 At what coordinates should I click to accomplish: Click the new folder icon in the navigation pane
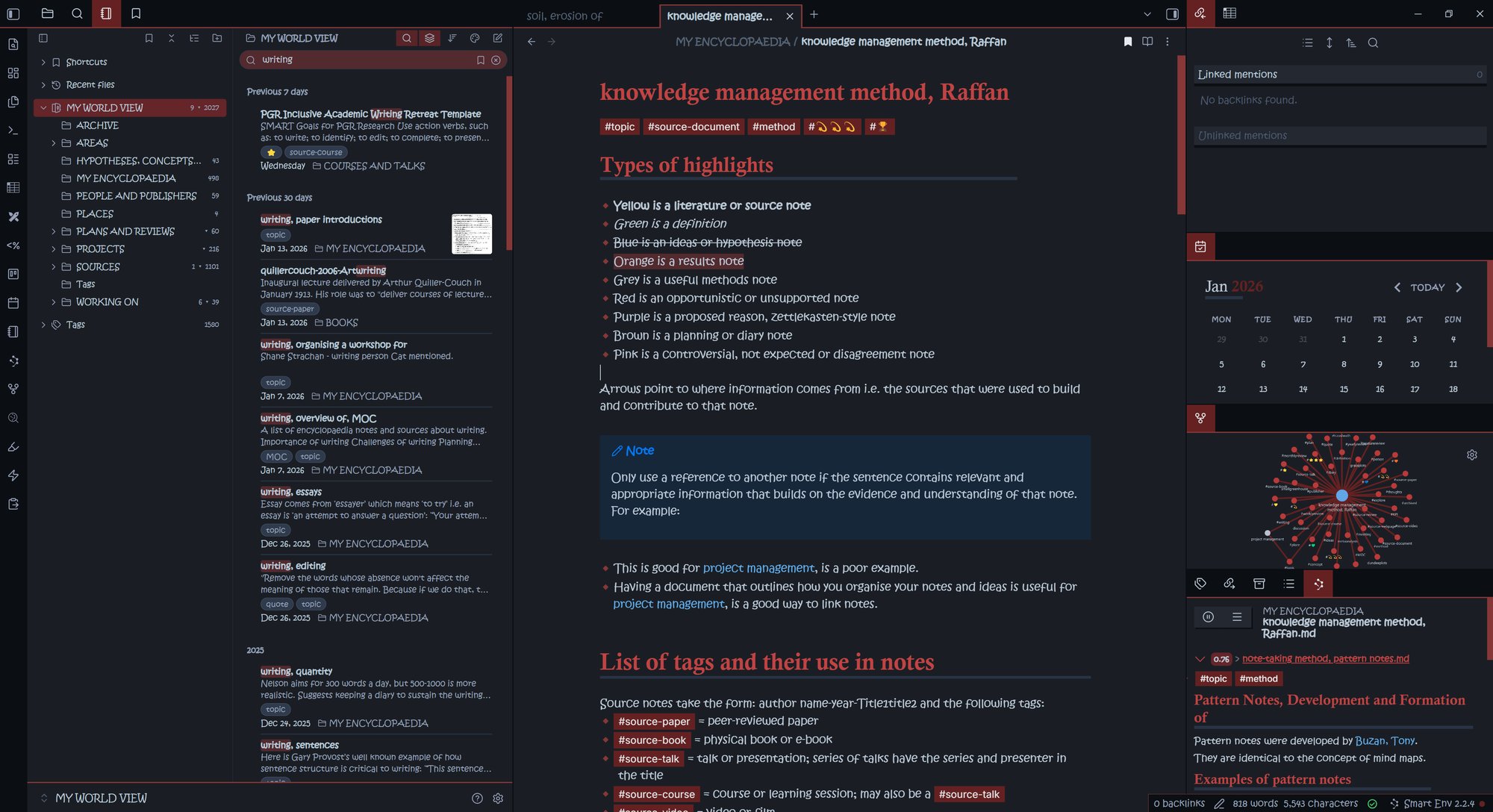pos(216,38)
